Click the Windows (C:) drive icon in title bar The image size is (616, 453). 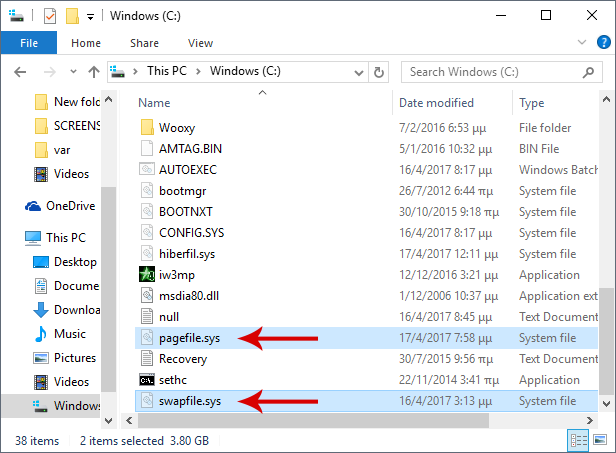(x=16, y=16)
